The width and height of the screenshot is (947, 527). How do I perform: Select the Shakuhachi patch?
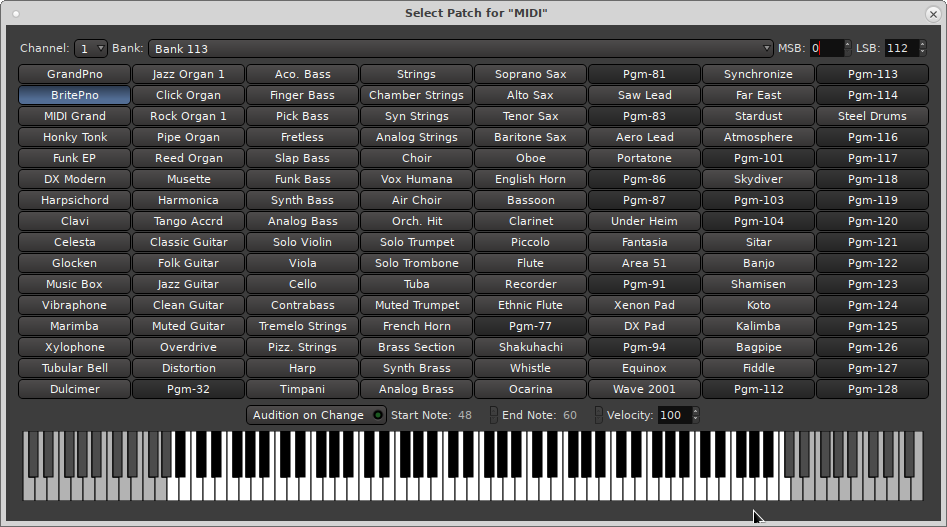[530, 347]
